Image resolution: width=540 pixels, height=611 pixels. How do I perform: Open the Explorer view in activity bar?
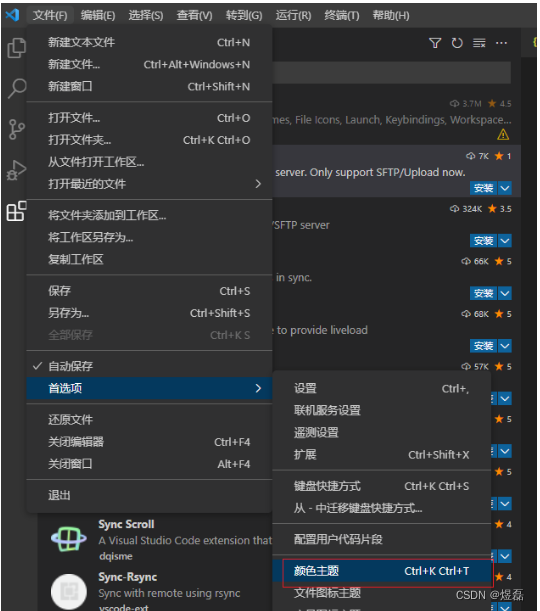point(16,48)
